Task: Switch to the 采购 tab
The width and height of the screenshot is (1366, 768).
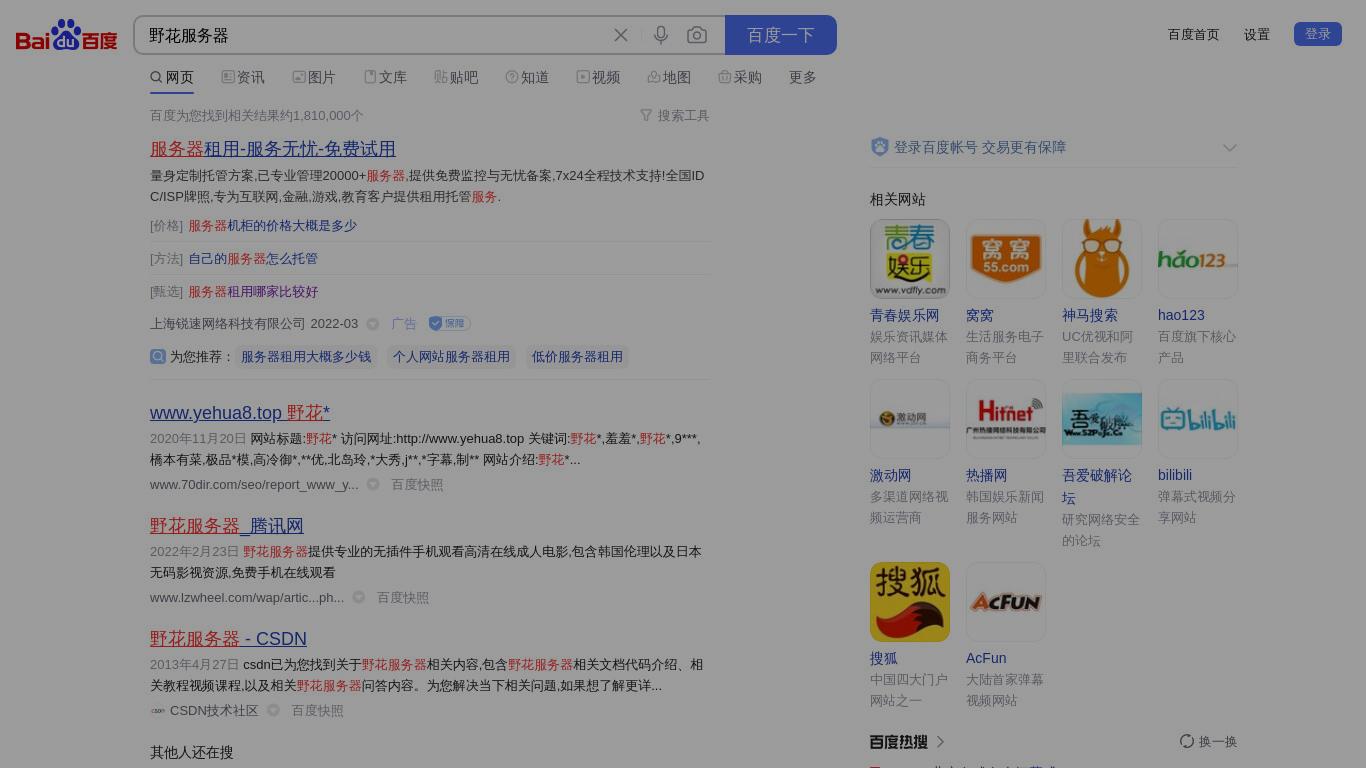Action: click(x=740, y=77)
